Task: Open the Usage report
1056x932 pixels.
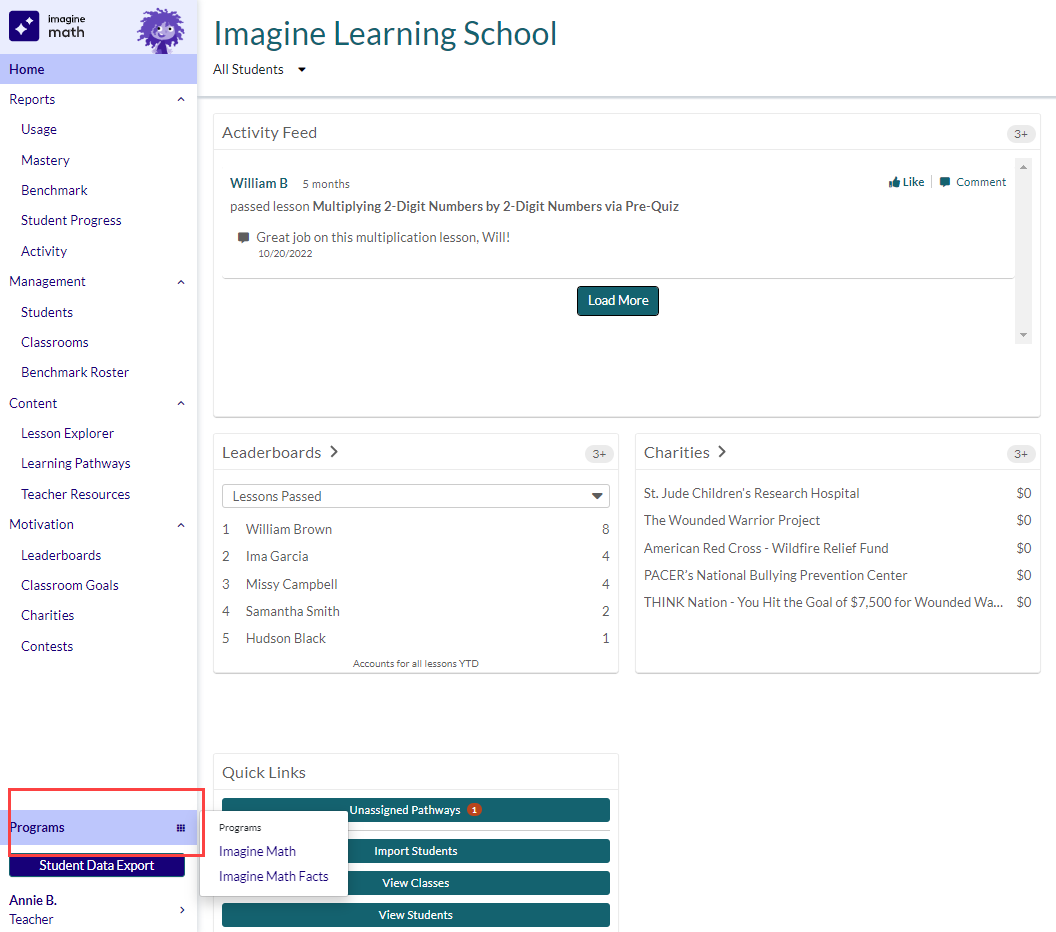Action: click(x=38, y=129)
